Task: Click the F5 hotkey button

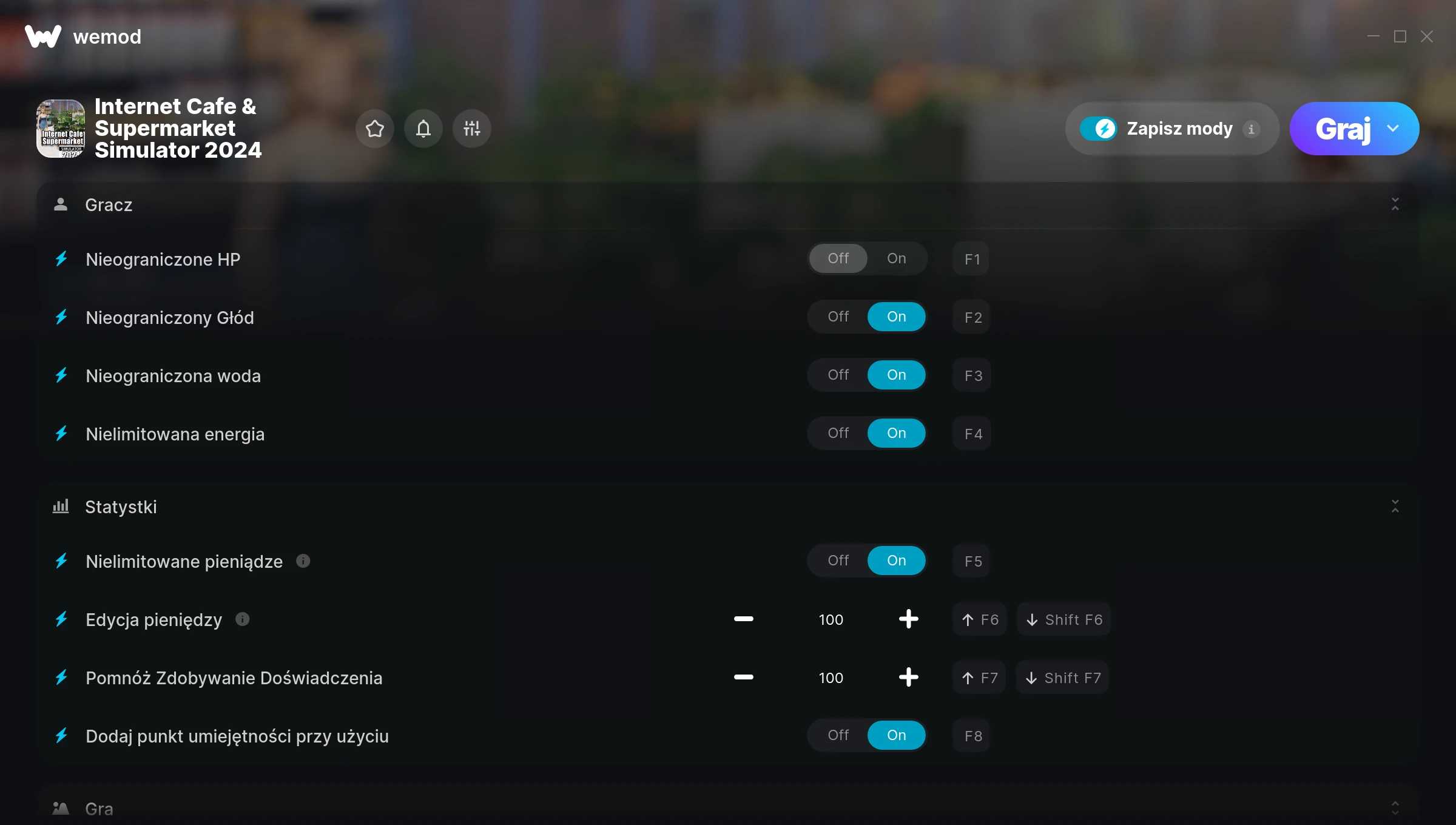Action: (972, 561)
